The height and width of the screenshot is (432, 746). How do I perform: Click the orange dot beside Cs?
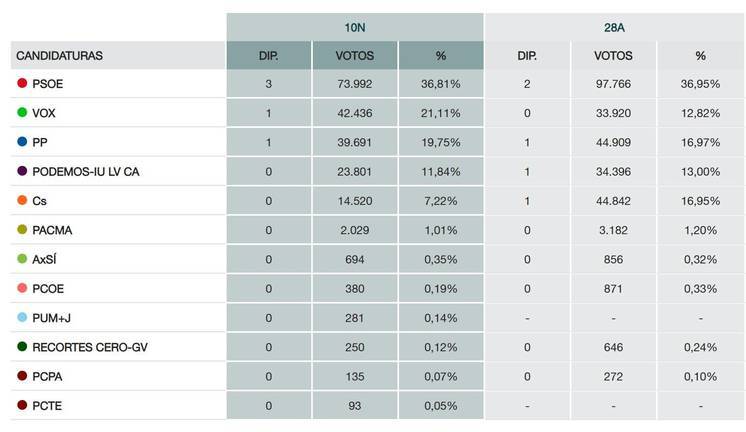[x=22, y=201]
